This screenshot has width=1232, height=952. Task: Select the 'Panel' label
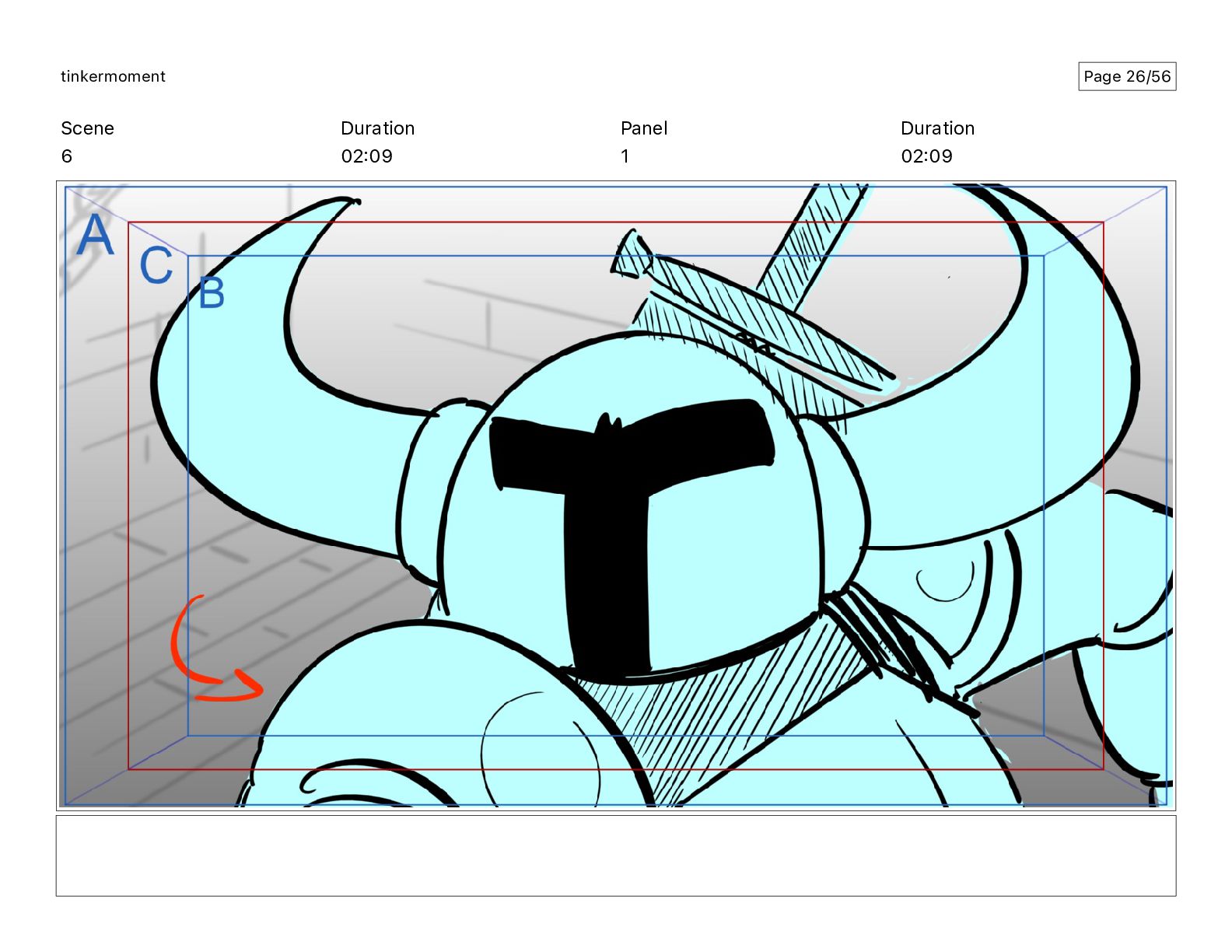coord(644,128)
